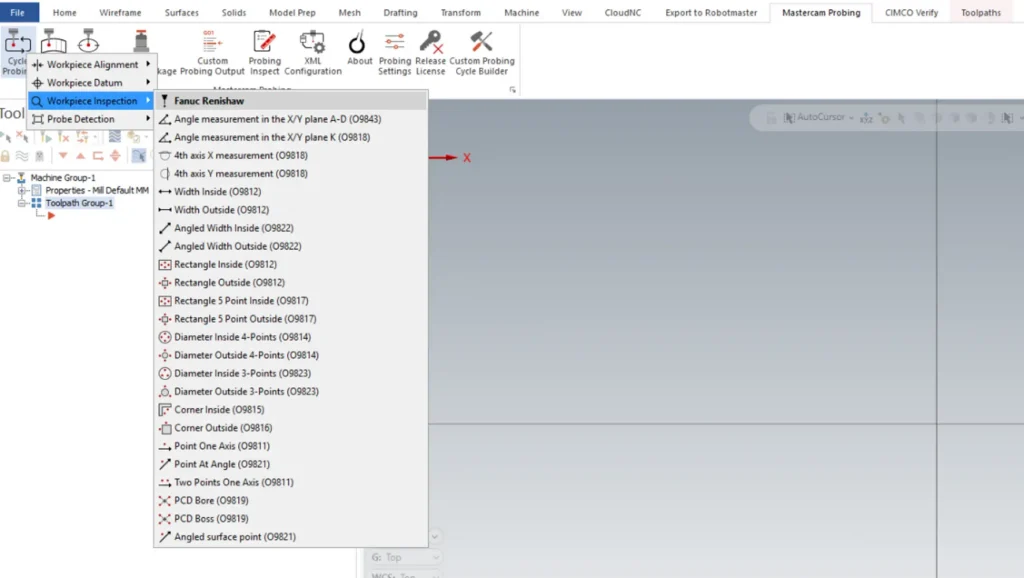Viewport: 1024px width, 578px height.
Task: Open XML Configuration
Action: pyautogui.click(x=313, y=53)
